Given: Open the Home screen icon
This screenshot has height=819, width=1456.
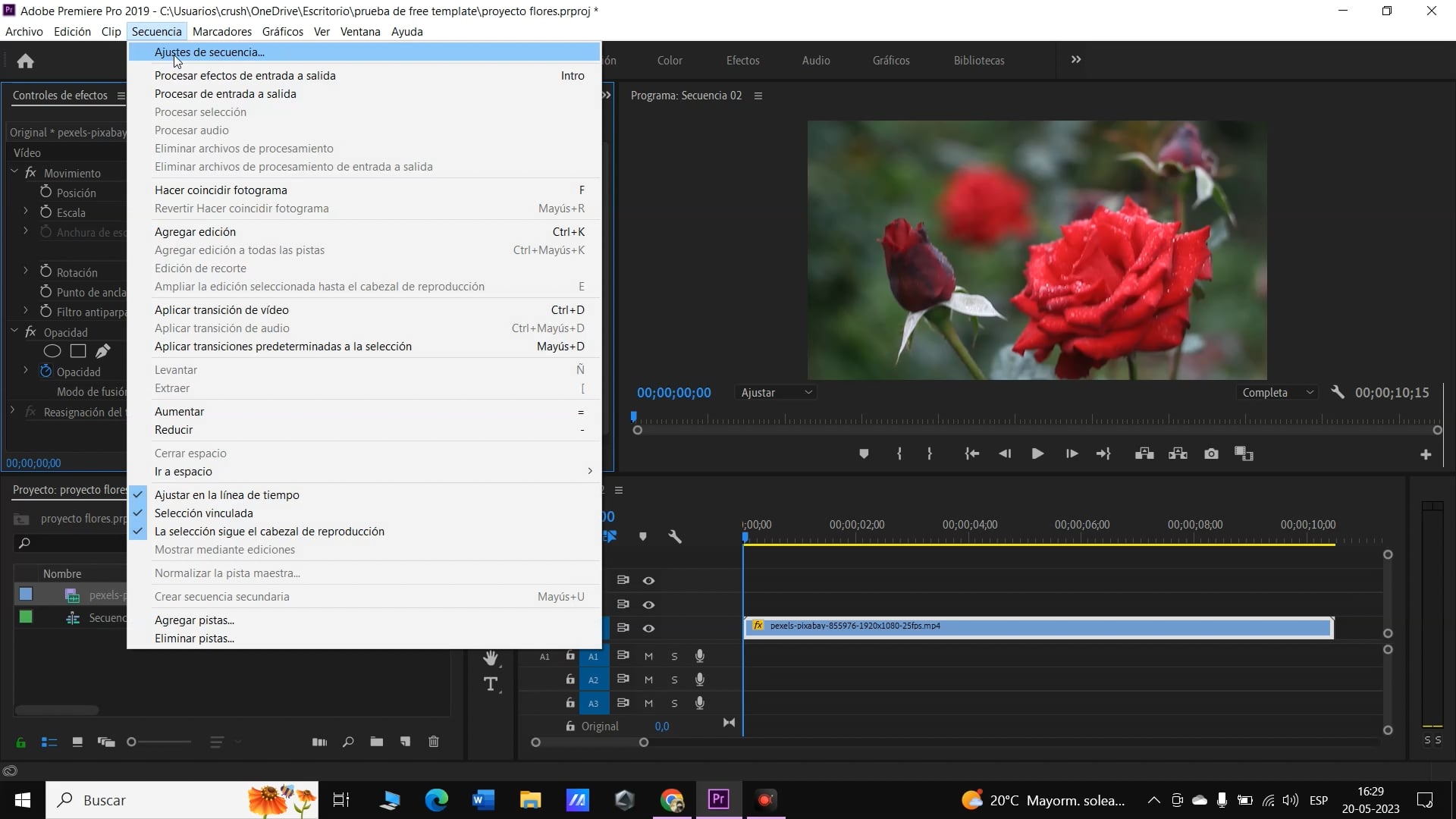Looking at the screenshot, I should [25, 61].
